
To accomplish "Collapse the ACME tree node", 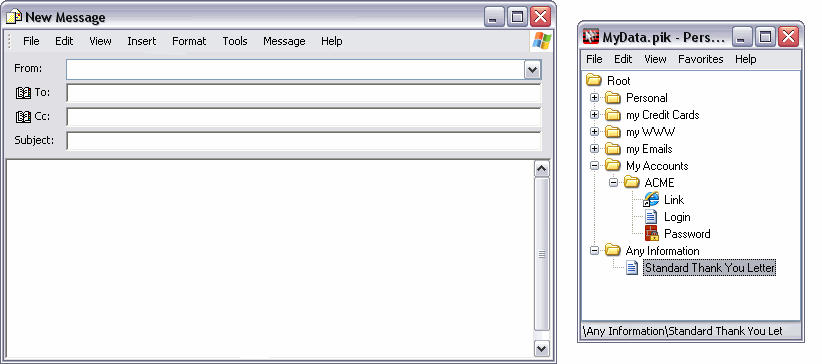I will click(613, 183).
